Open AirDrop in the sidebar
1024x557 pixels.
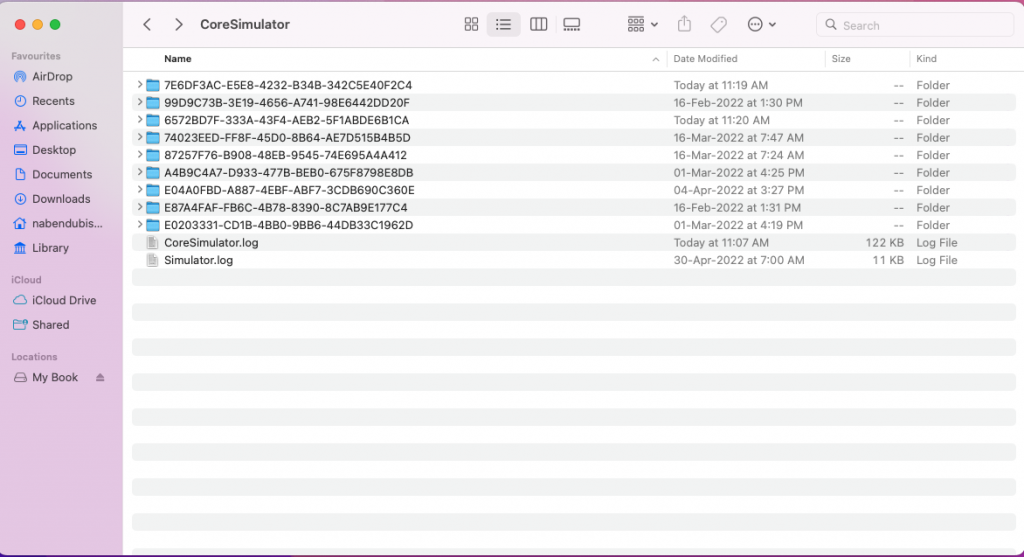(x=52, y=76)
